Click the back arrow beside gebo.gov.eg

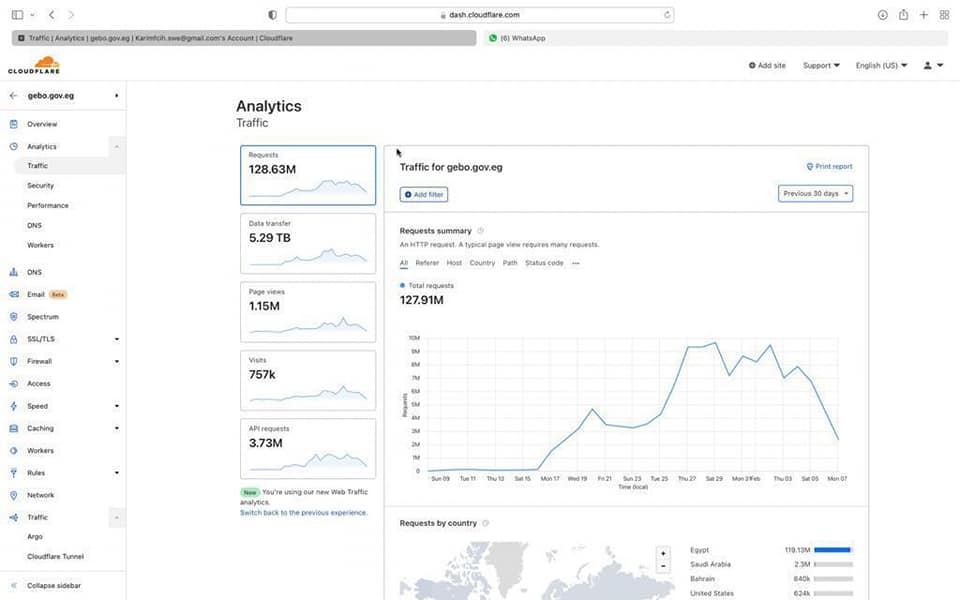pos(13,96)
